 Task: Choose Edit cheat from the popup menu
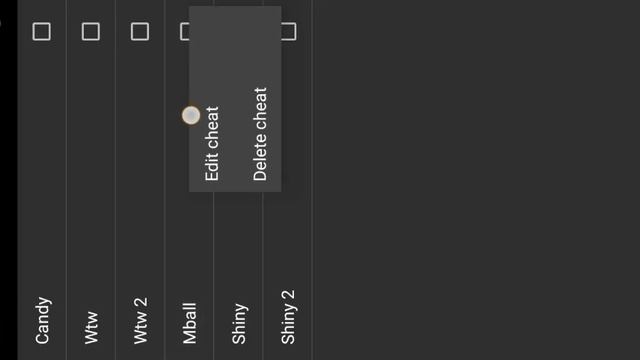[212, 143]
